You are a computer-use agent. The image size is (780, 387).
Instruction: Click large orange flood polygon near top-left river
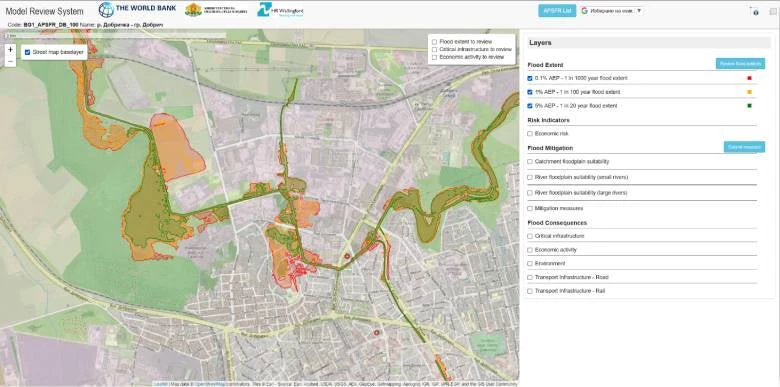(176, 147)
